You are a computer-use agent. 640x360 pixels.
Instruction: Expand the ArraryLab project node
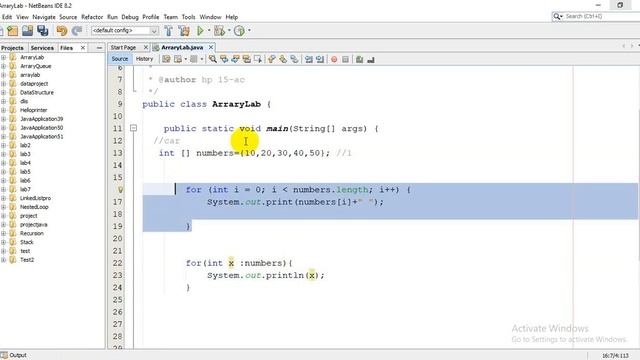3,58
